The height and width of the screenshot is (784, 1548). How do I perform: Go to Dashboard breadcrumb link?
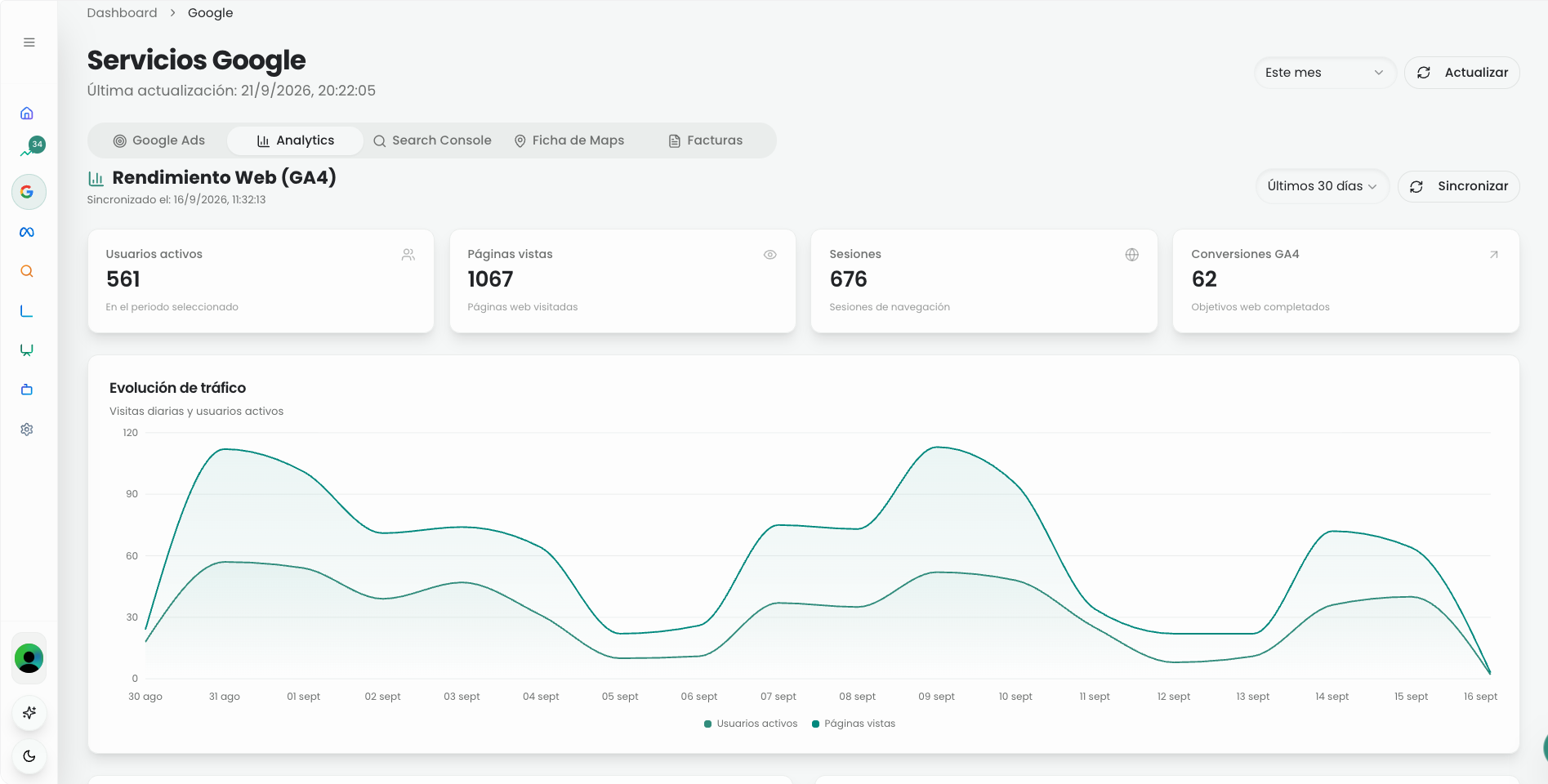123,13
